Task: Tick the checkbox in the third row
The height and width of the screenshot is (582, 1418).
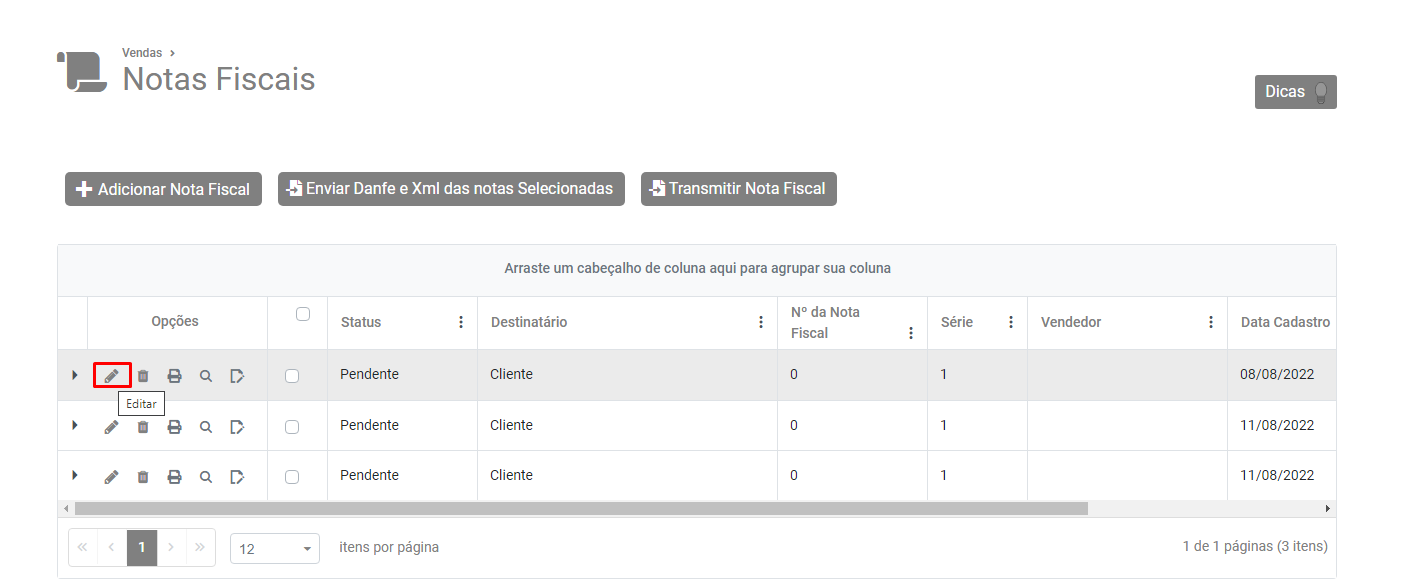Action: pyautogui.click(x=292, y=477)
